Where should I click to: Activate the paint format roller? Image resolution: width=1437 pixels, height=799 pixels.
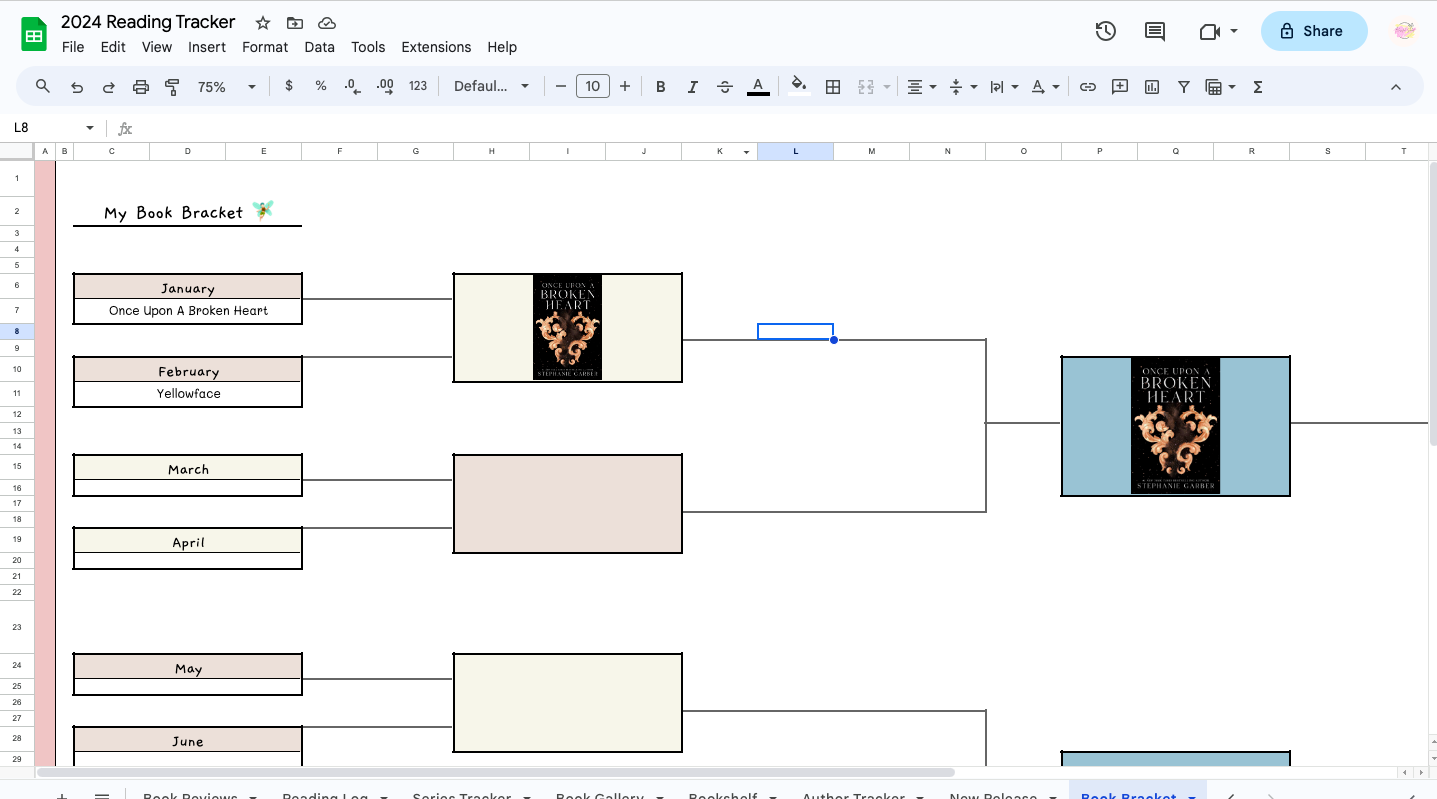172,87
